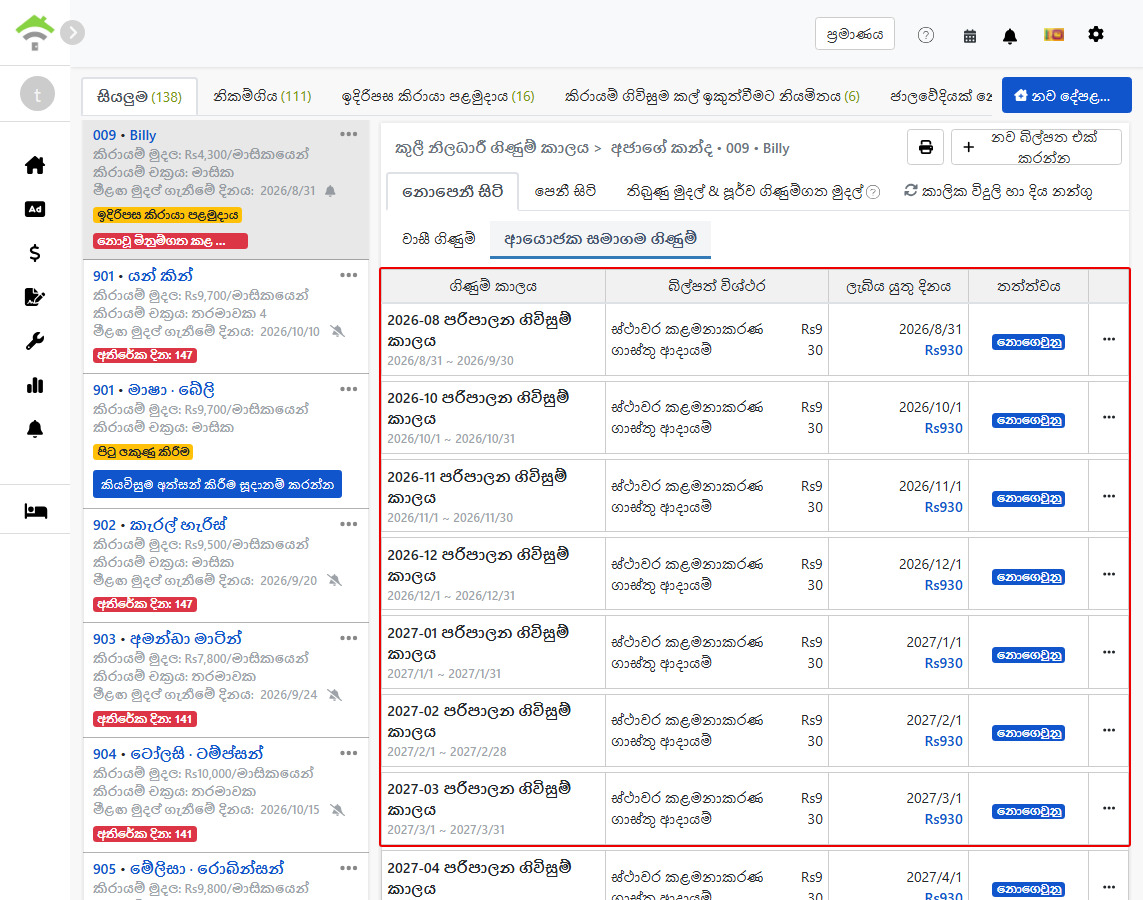The height and width of the screenshot is (900, 1143).
Task: Click the user avatar 't' circle
Action: pos(37,94)
